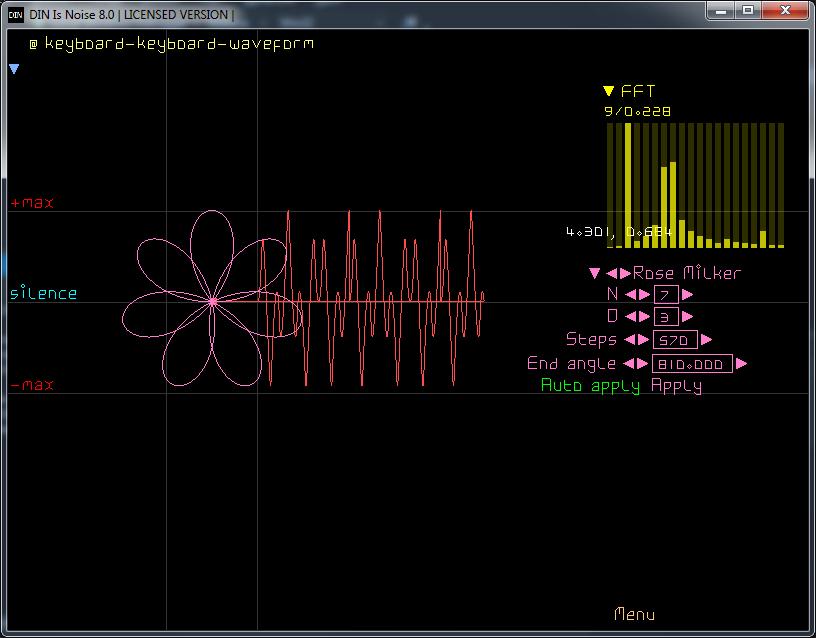Viewport: 816px width, 638px height.
Task: Click the arrow right of End angle field
Action: coord(741,364)
